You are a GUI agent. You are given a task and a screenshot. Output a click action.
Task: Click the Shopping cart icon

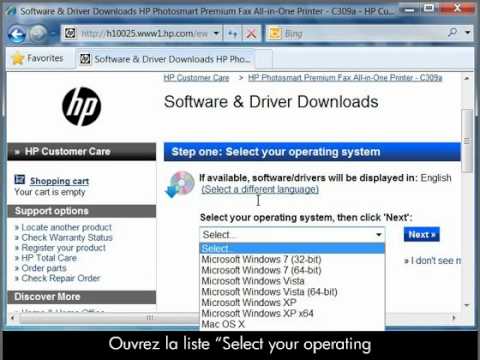click(x=20, y=180)
